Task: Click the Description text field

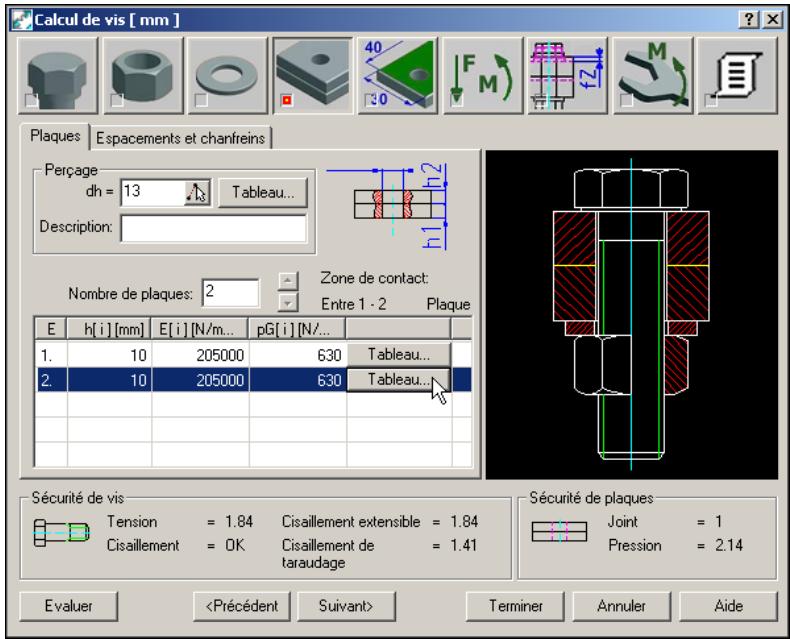Action: (214, 229)
